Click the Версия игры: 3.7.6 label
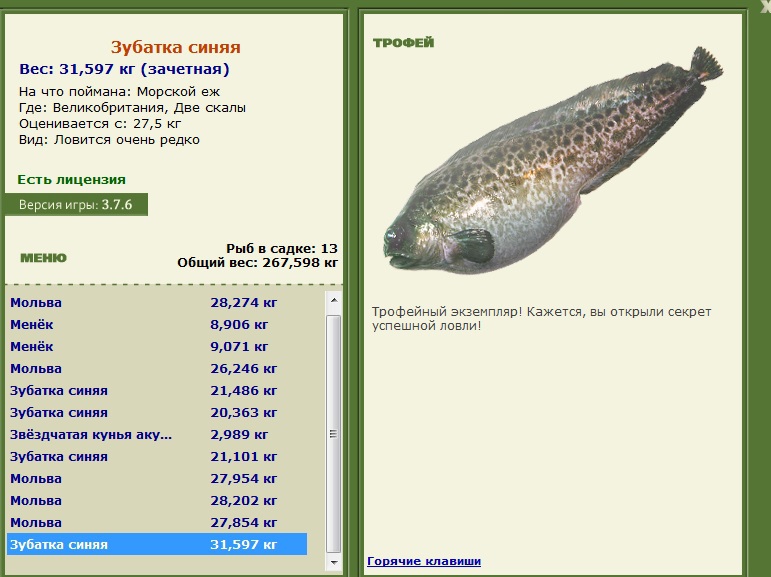 coord(76,205)
